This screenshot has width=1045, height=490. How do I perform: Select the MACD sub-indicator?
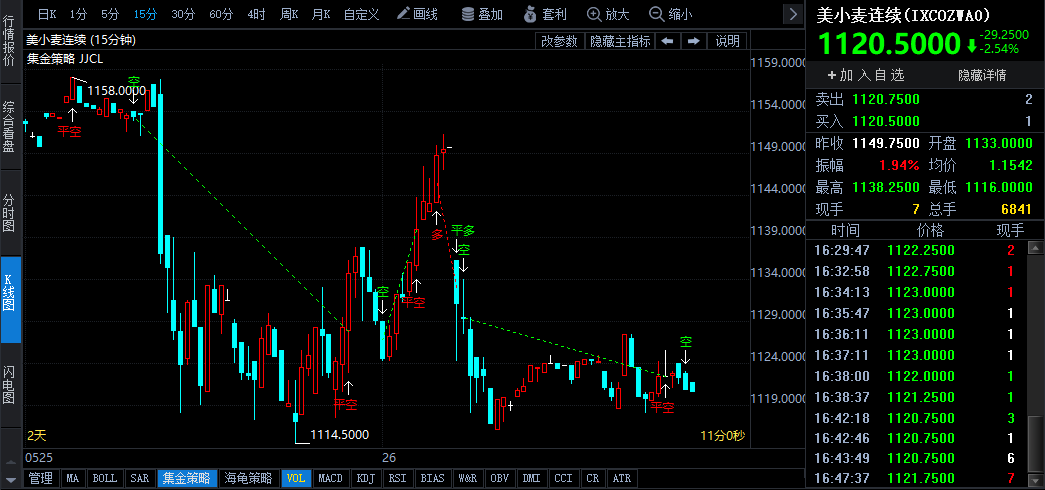click(x=331, y=478)
